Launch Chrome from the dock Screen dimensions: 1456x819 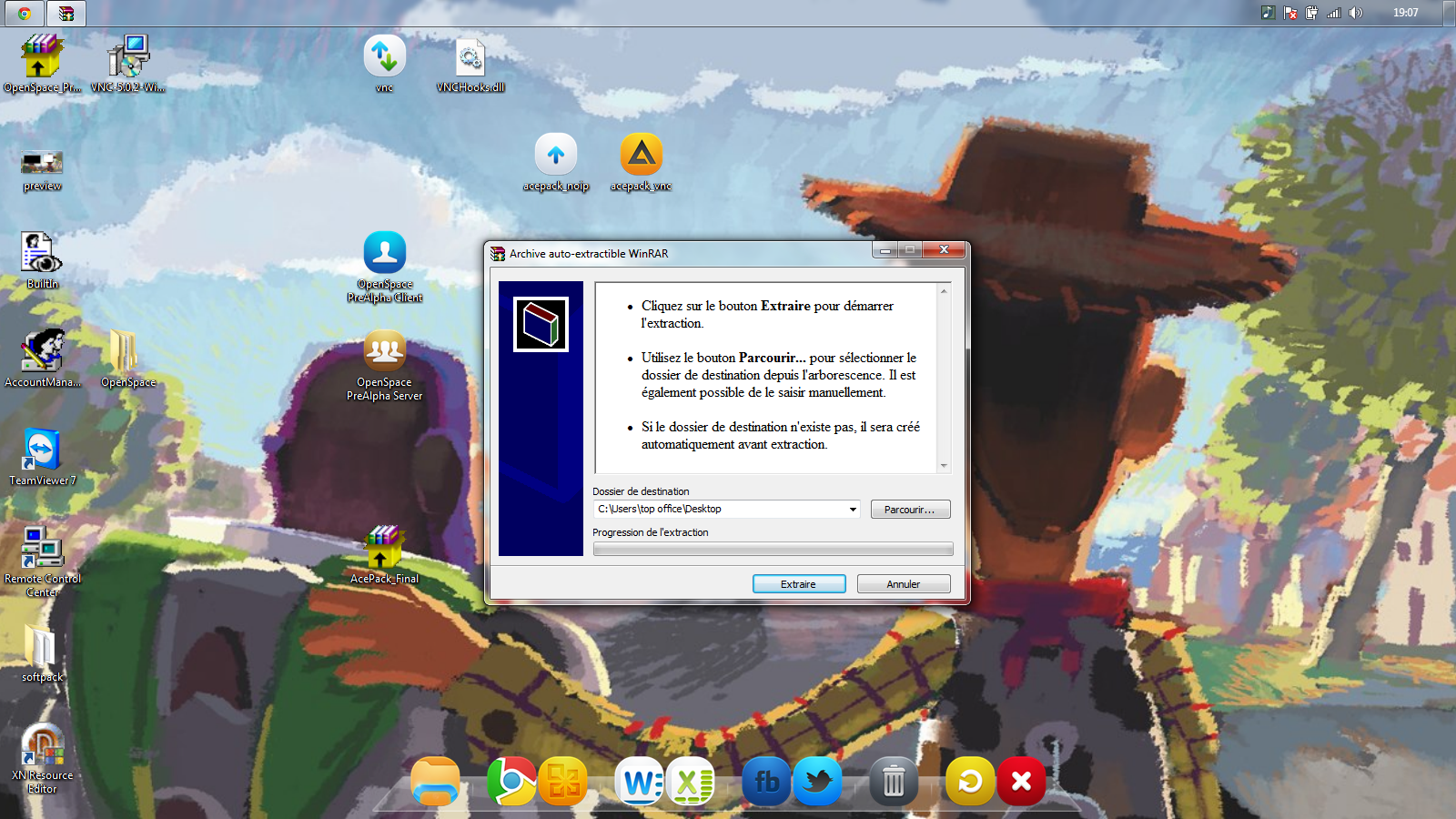(511, 782)
